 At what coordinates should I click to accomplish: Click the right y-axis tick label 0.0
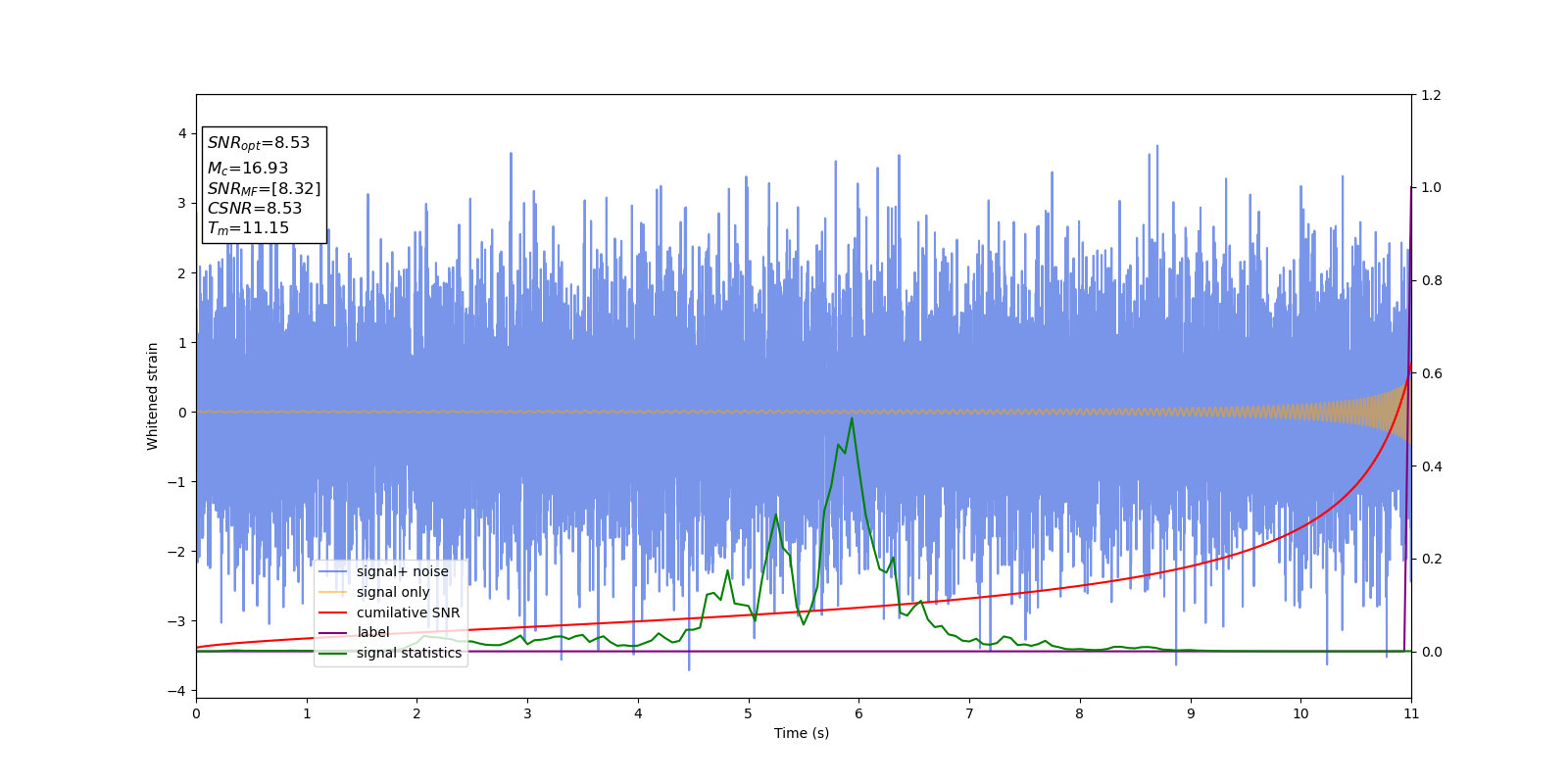pyautogui.click(x=1431, y=652)
